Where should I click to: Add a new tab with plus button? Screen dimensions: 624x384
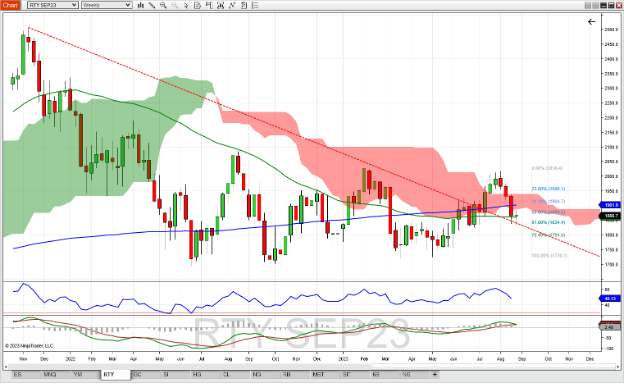click(x=435, y=374)
